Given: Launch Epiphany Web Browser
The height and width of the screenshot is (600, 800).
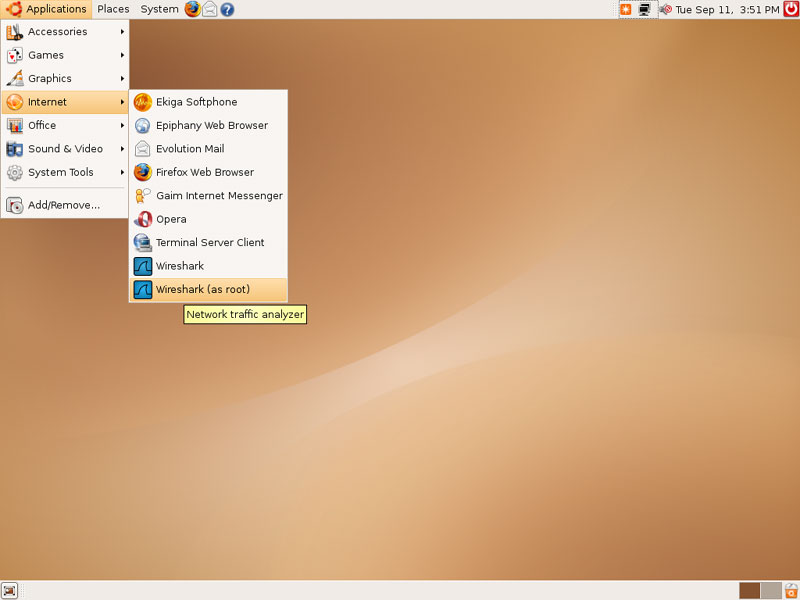Looking at the screenshot, I should pyautogui.click(x=208, y=126).
